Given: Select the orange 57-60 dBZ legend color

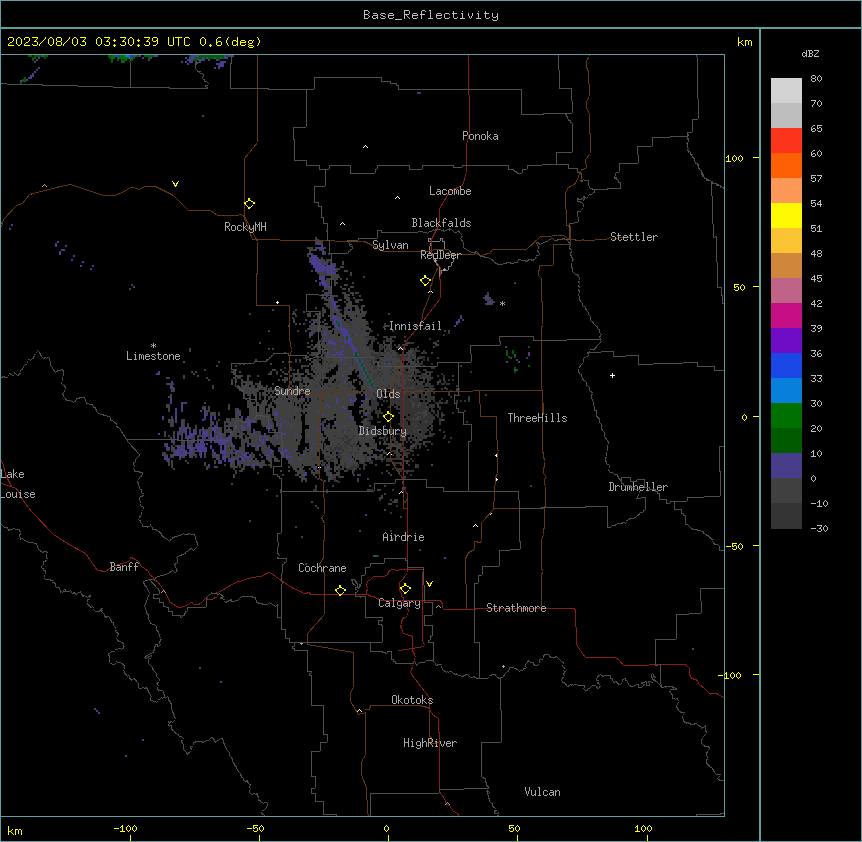Looking at the screenshot, I should 786,166.
